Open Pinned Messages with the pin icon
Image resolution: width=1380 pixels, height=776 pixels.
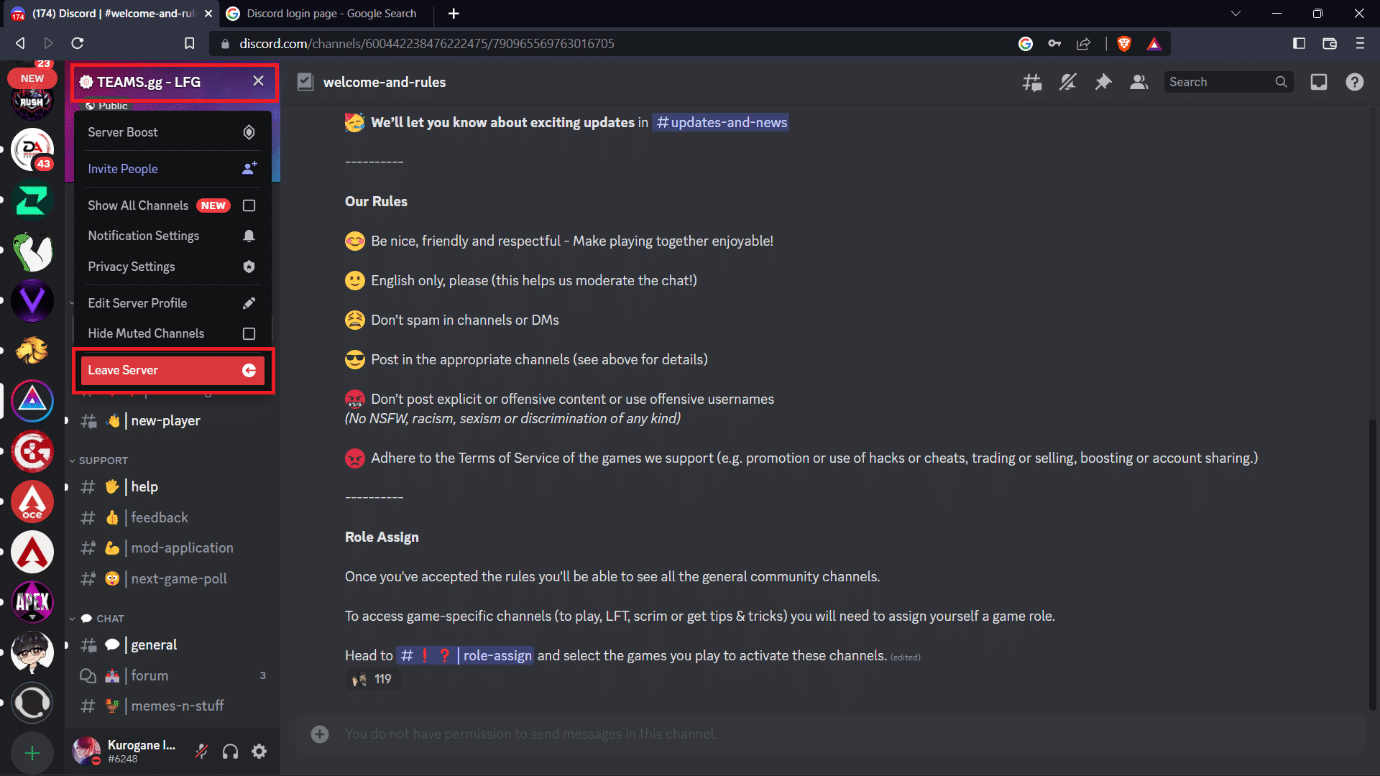click(1103, 82)
